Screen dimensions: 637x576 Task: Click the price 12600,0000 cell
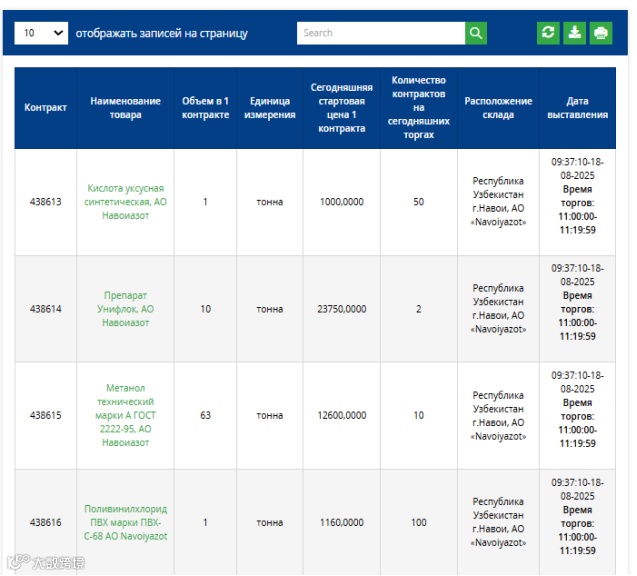(341, 416)
